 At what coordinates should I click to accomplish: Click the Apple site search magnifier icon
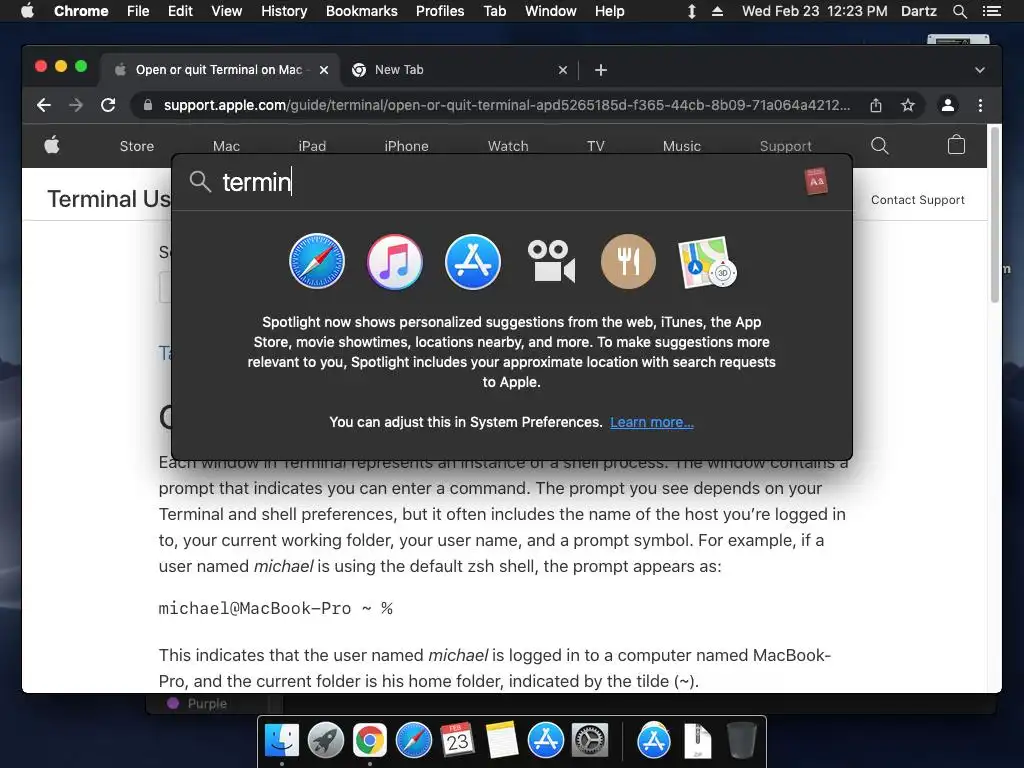point(880,146)
